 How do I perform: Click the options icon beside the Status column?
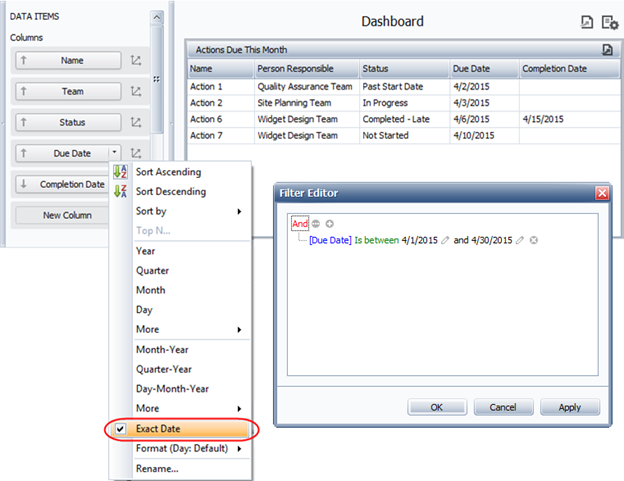click(x=136, y=123)
